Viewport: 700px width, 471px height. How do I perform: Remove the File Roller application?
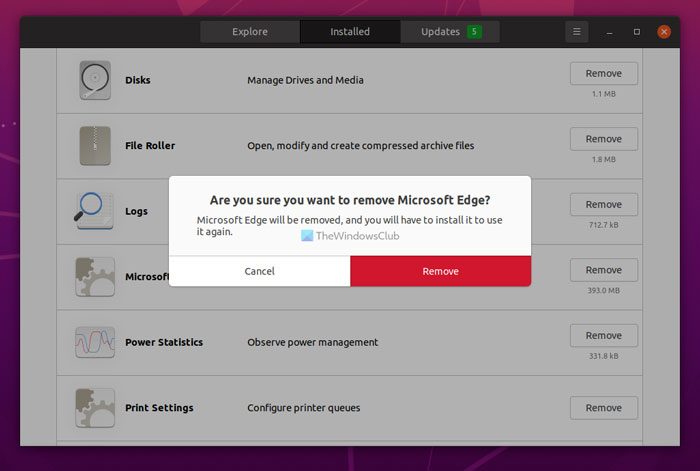point(603,139)
